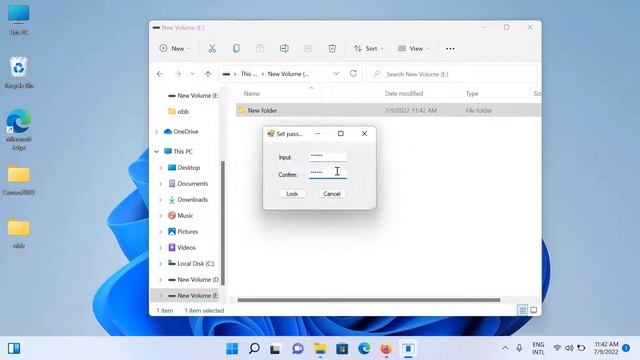Select Music in navigation pane
The width and height of the screenshot is (640, 360).
point(181,216)
